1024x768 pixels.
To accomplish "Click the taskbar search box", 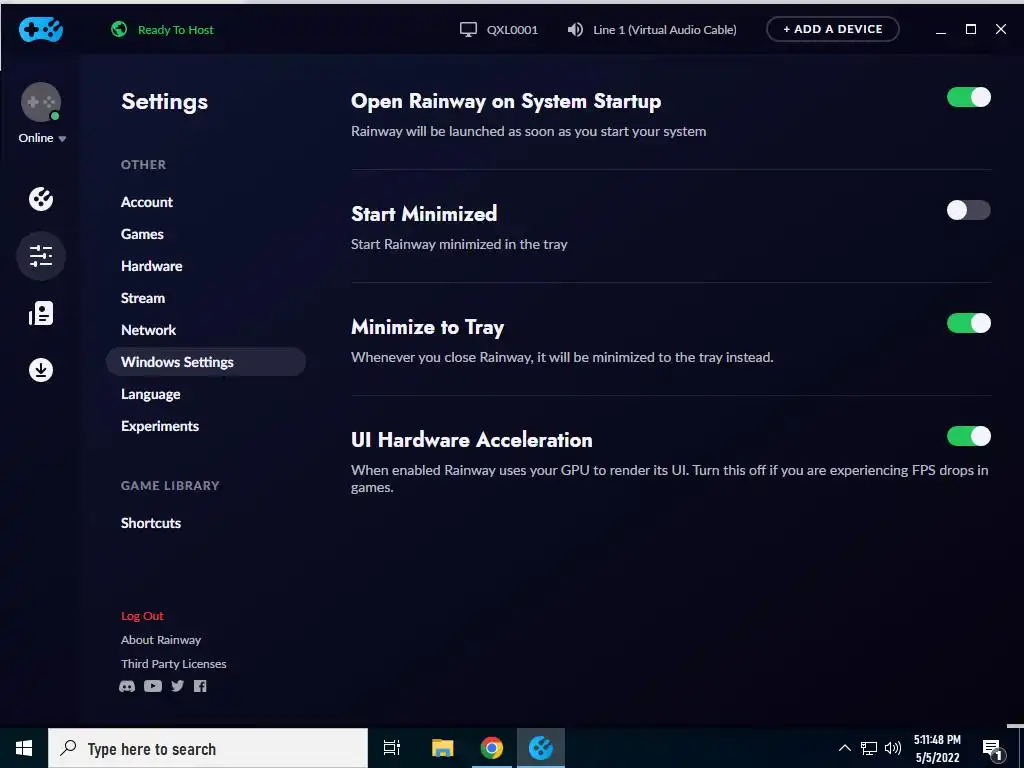I will 208,748.
